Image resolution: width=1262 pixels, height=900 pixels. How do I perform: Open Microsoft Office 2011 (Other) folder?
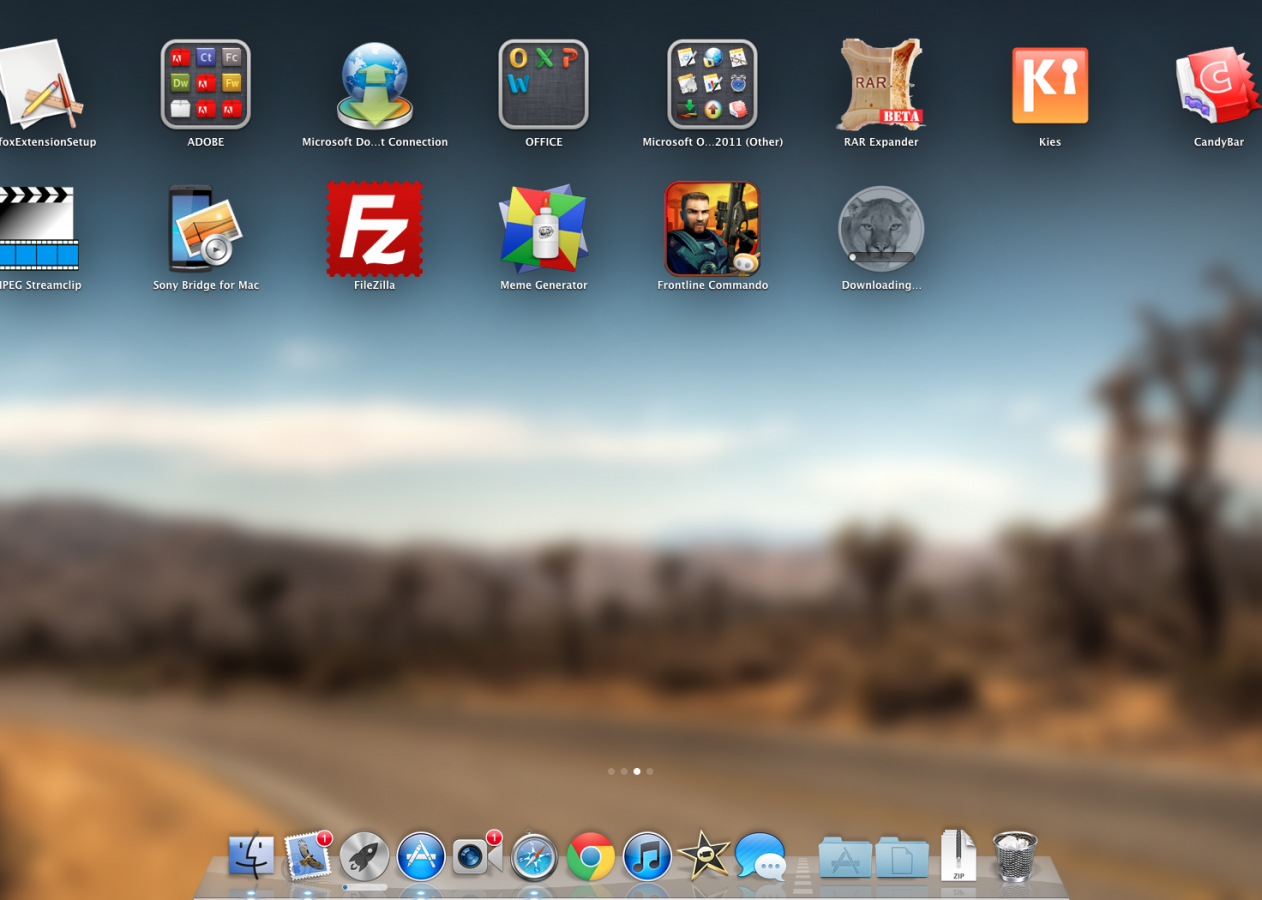point(712,86)
